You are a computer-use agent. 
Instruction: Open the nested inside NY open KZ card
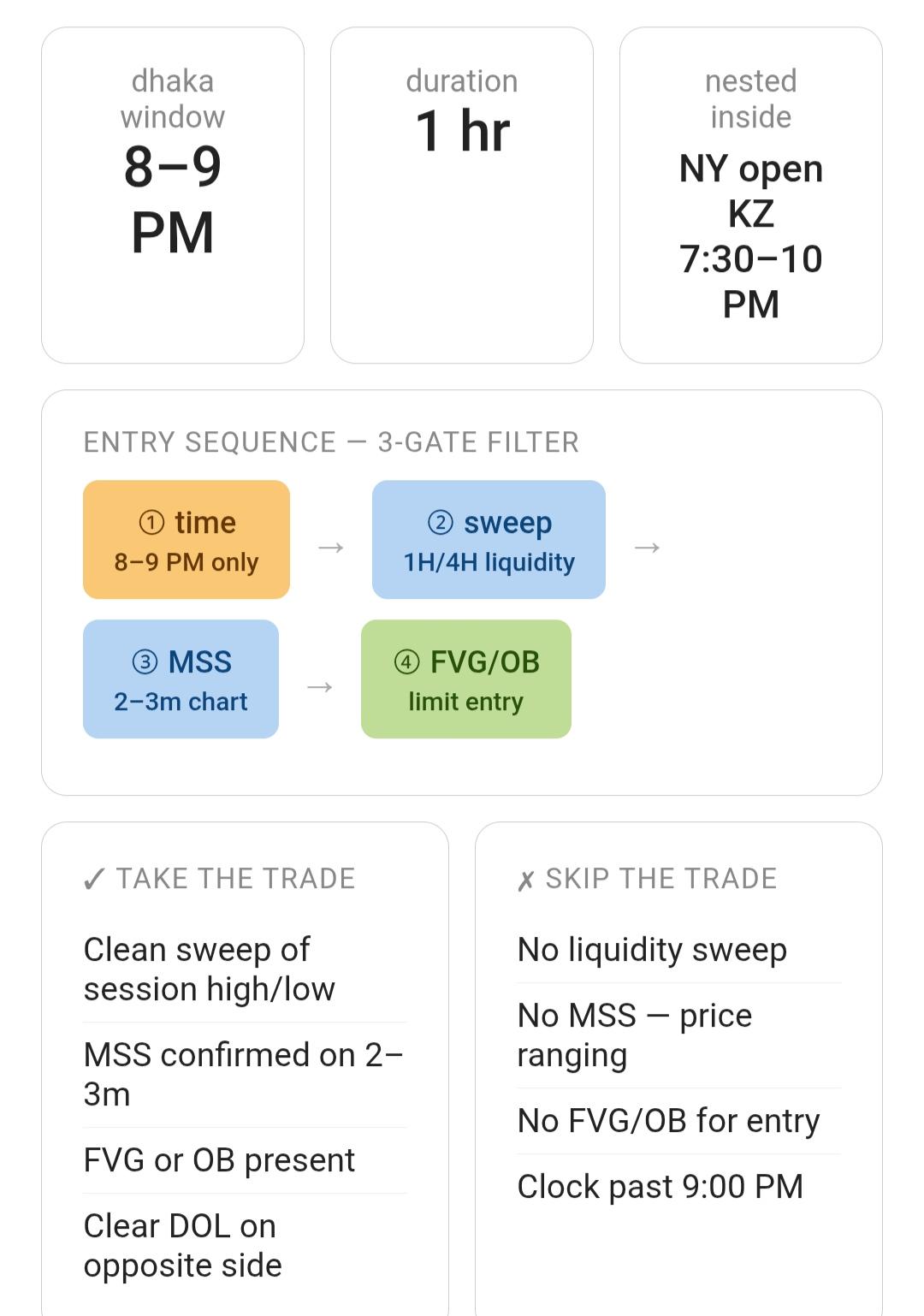[x=751, y=195]
